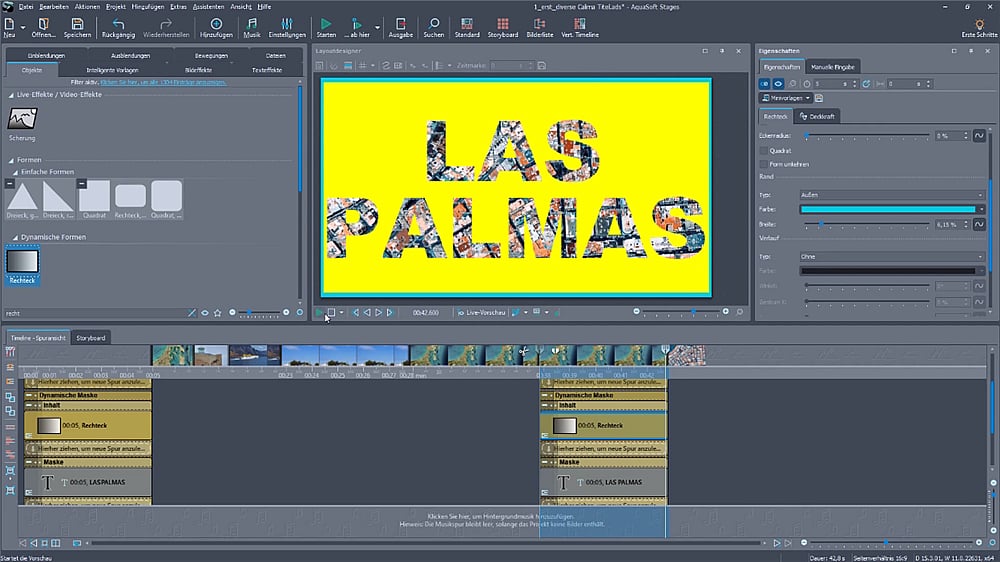Open Erste Schritte lightbulb icon
1000x562 pixels.
point(978,24)
